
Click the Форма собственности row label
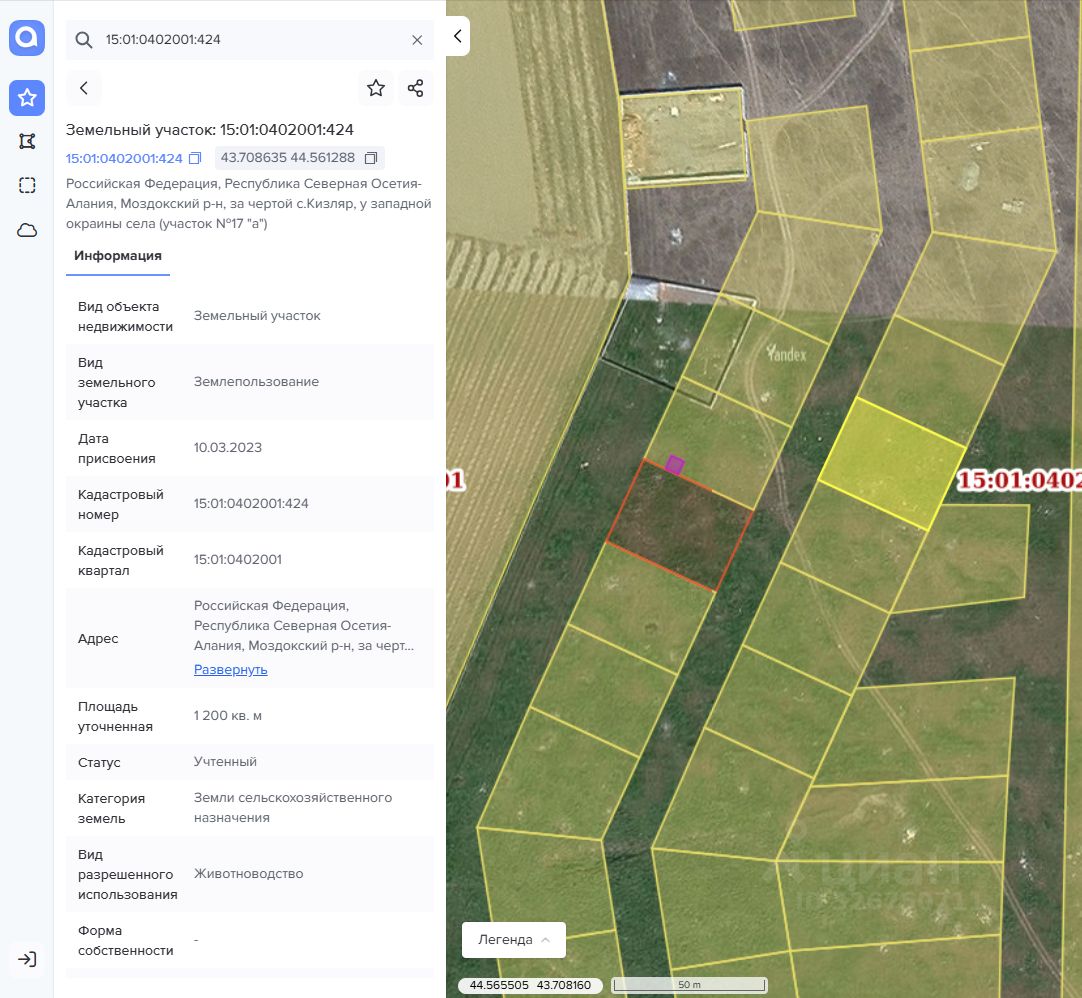click(126, 941)
